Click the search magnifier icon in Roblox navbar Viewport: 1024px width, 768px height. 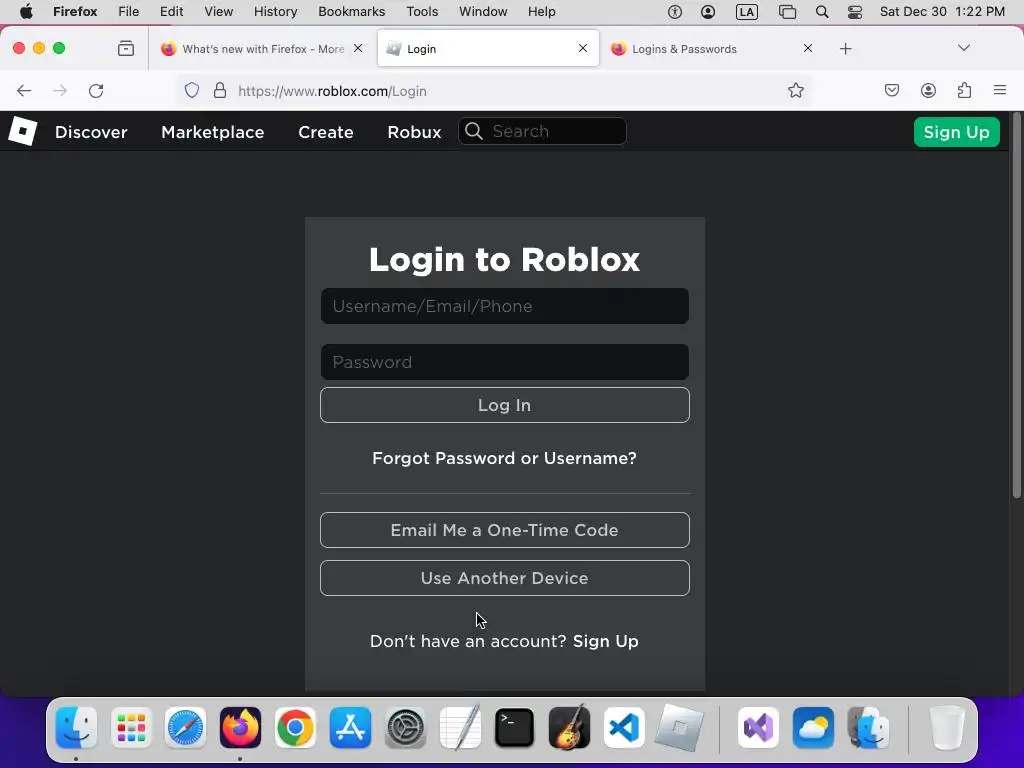(x=474, y=131)
